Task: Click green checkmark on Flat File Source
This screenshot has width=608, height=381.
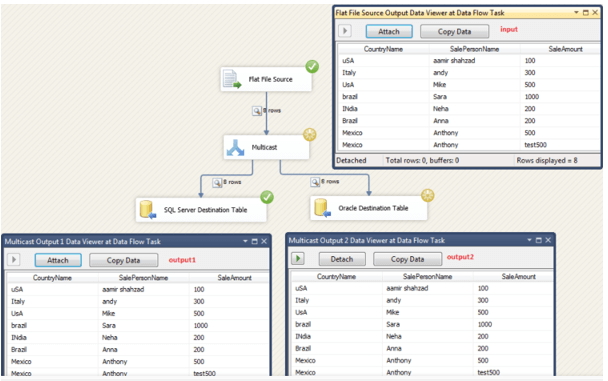Action: pos(312,67)
